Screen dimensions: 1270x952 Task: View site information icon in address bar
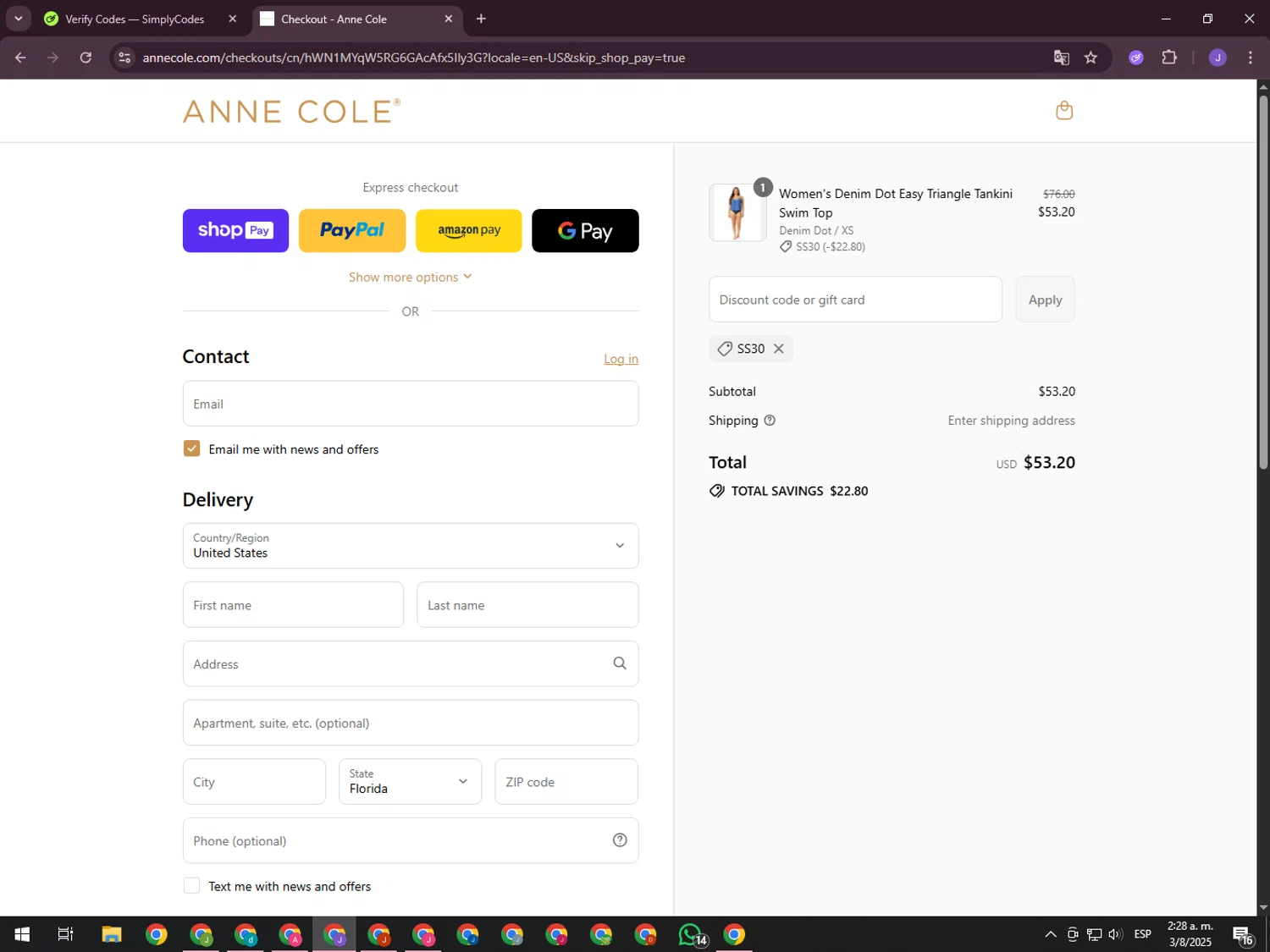(x=124, y=58)
